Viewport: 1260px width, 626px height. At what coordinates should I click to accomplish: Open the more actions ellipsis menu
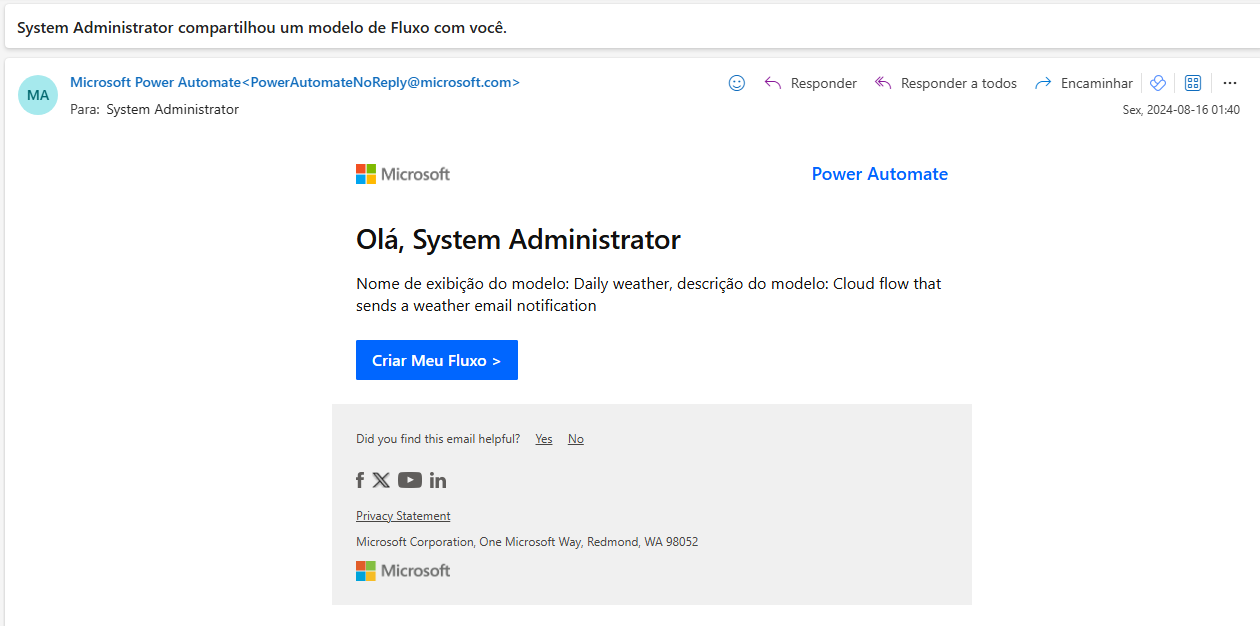(1230, 83)
